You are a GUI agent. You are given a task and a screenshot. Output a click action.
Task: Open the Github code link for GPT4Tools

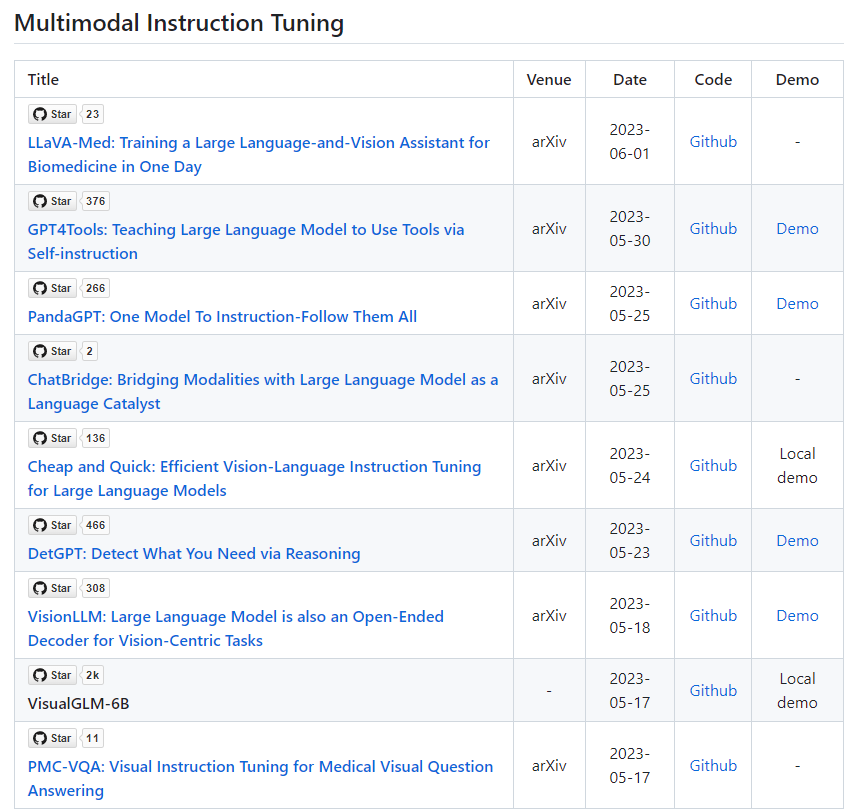[x=713, y=229]
